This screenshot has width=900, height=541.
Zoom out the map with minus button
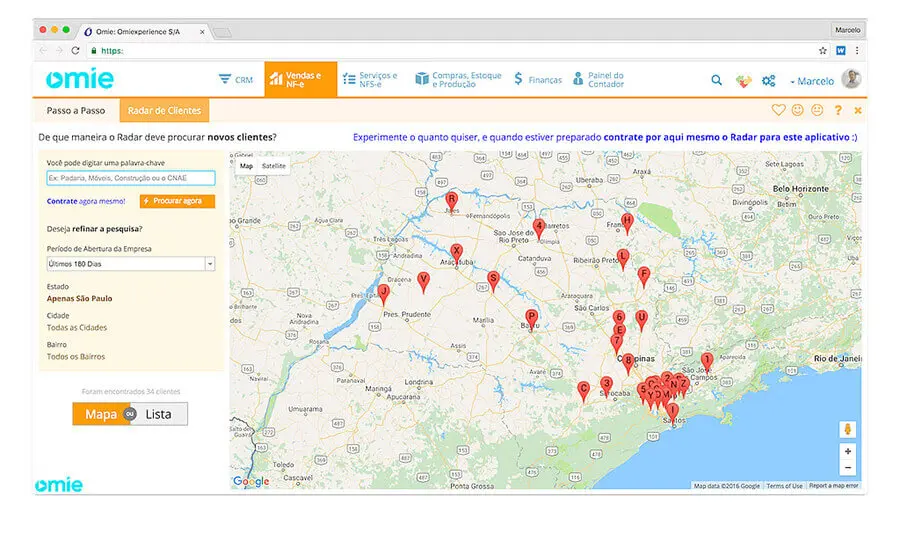click(x=848, y=467)
